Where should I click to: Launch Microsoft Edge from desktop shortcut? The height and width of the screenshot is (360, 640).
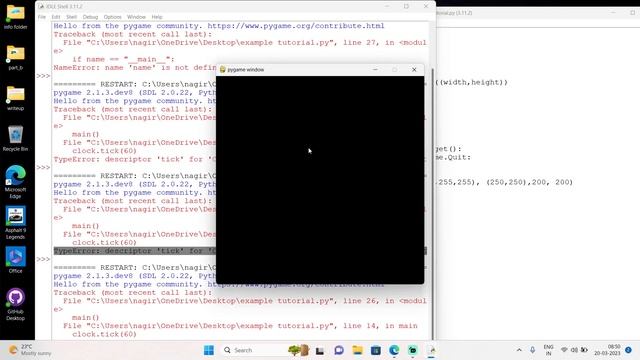[16, 182]
